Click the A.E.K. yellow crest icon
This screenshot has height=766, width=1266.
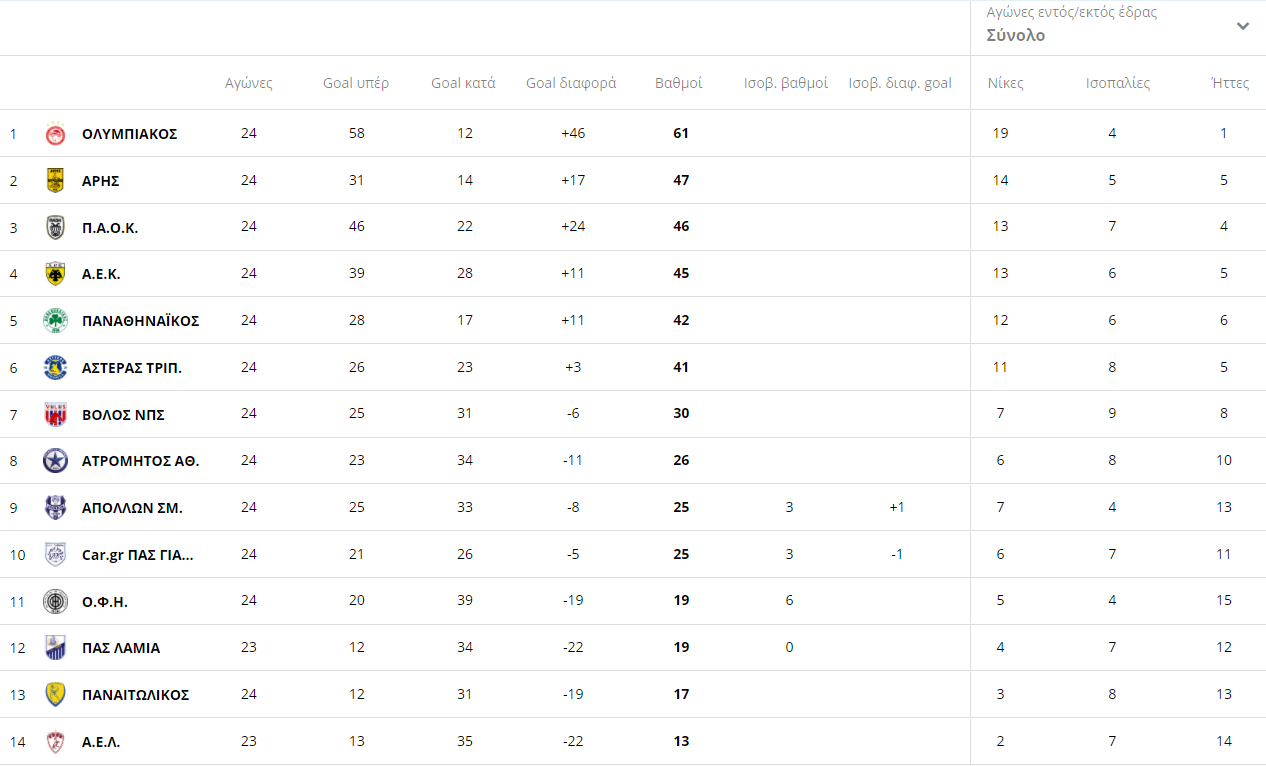click(x=55, y=274)
